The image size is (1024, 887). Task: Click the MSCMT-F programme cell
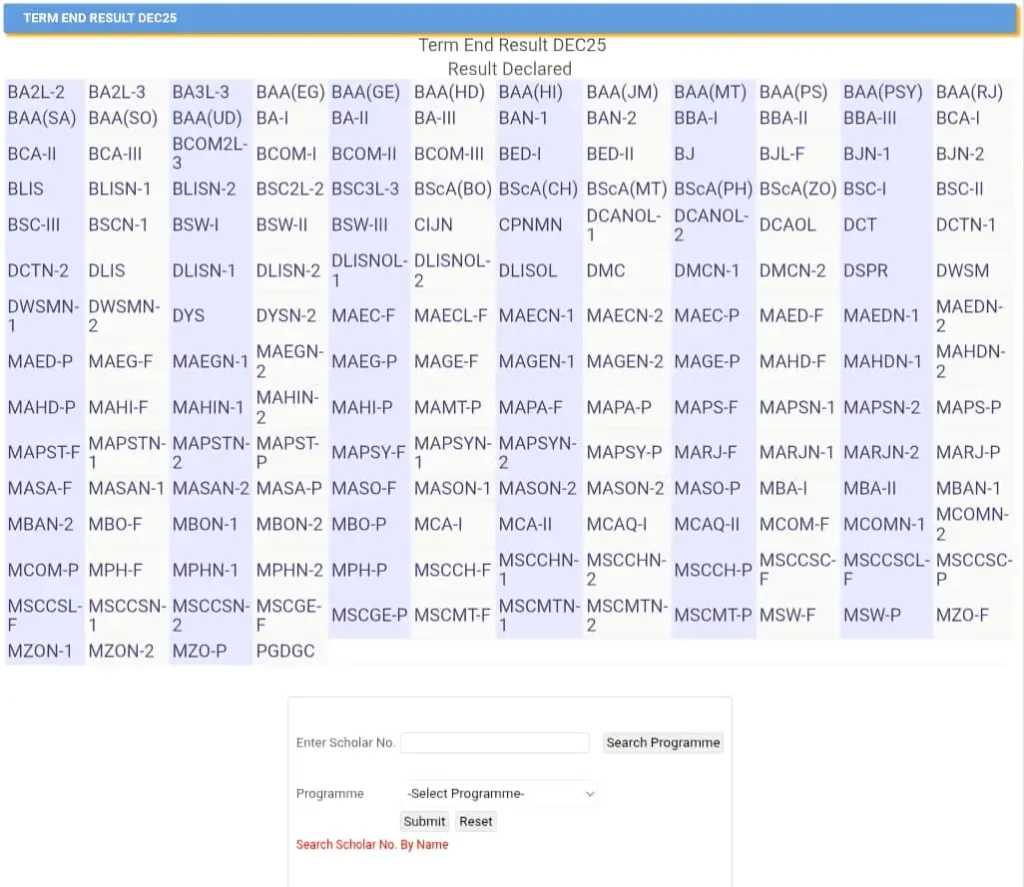pyautogui.click(x=452, y=615)
